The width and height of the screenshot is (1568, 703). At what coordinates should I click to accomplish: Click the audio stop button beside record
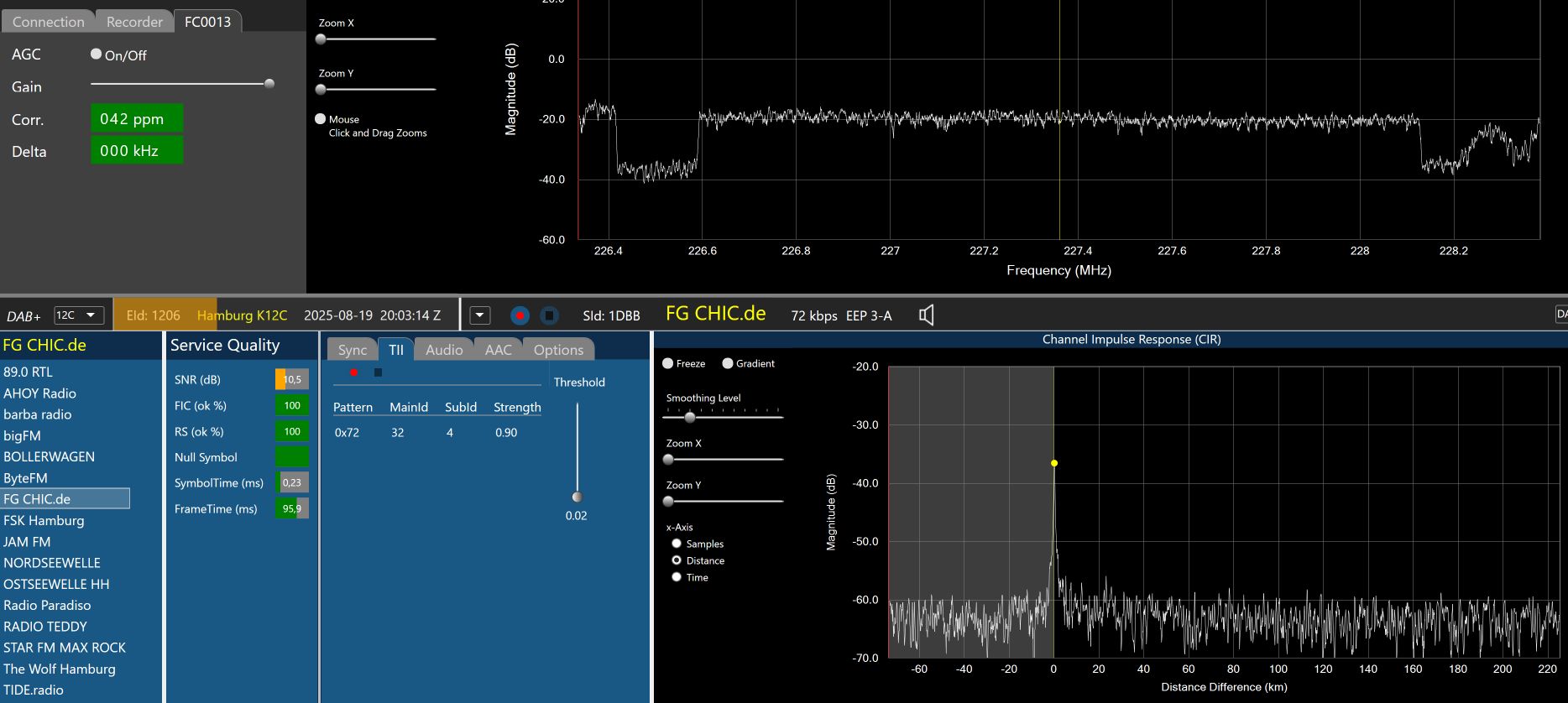tap(549, 315)
